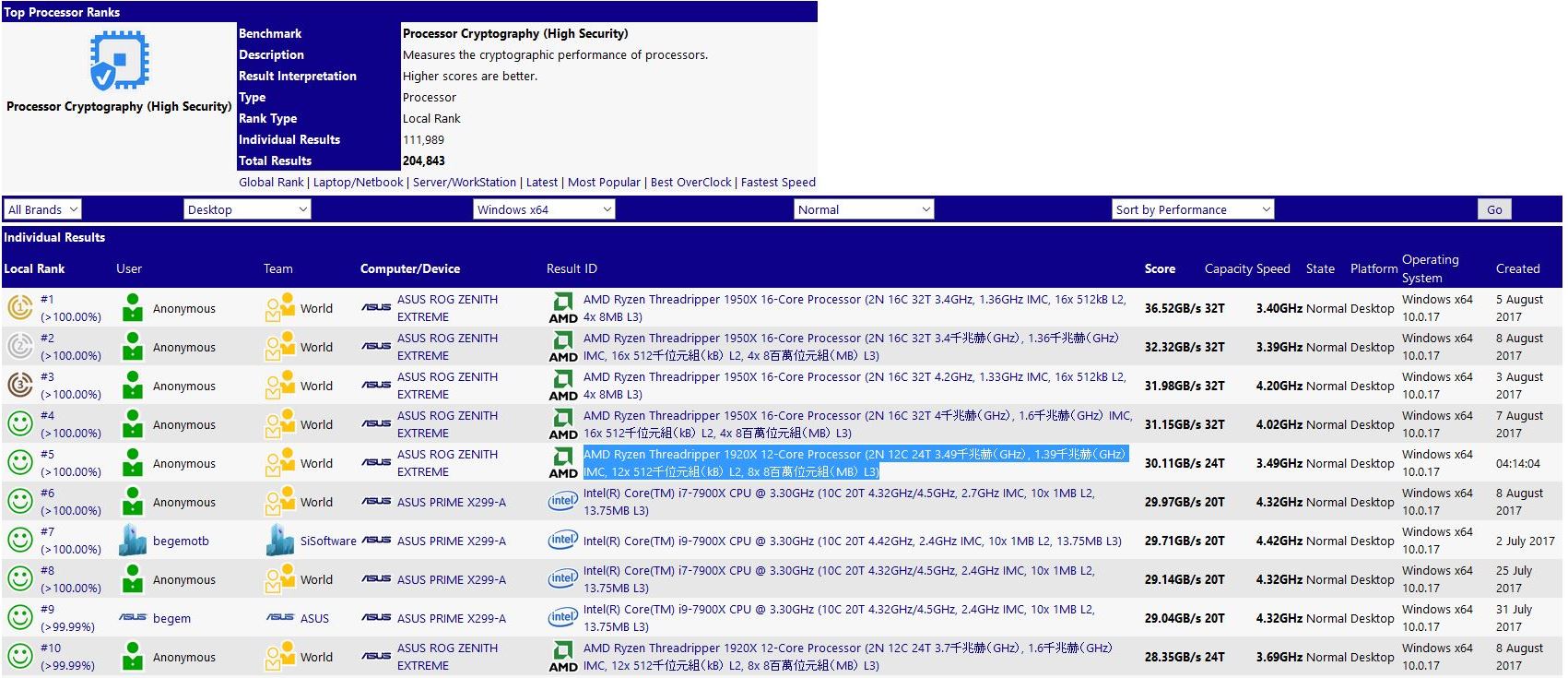The height and width of the screenshot is (678, 1568).
Task: Open the ASUS ROG ZENITH EXTREME device in row #3
Action: [447, 386]
